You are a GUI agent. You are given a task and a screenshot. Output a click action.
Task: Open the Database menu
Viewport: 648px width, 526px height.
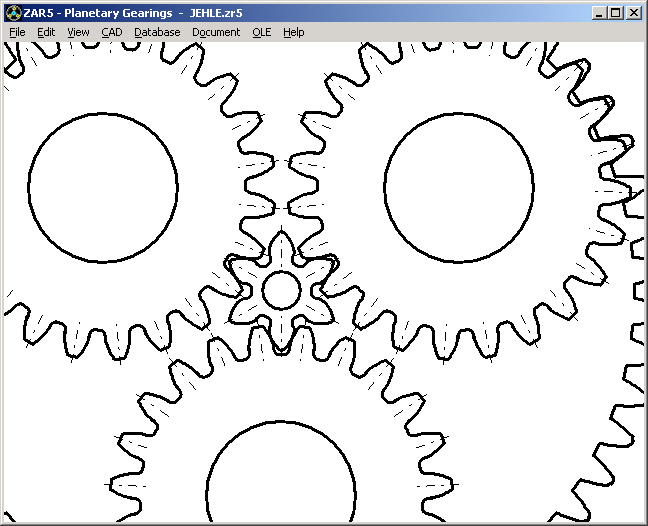click(x=157, y=32)
